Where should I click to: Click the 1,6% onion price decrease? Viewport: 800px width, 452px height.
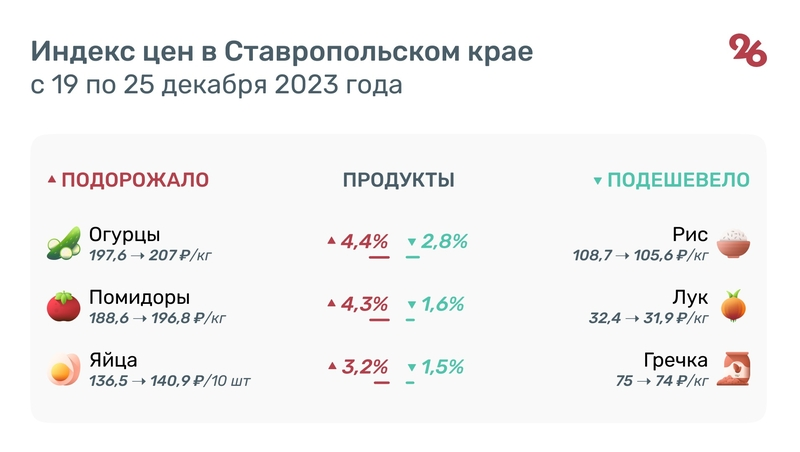[444, 304]
